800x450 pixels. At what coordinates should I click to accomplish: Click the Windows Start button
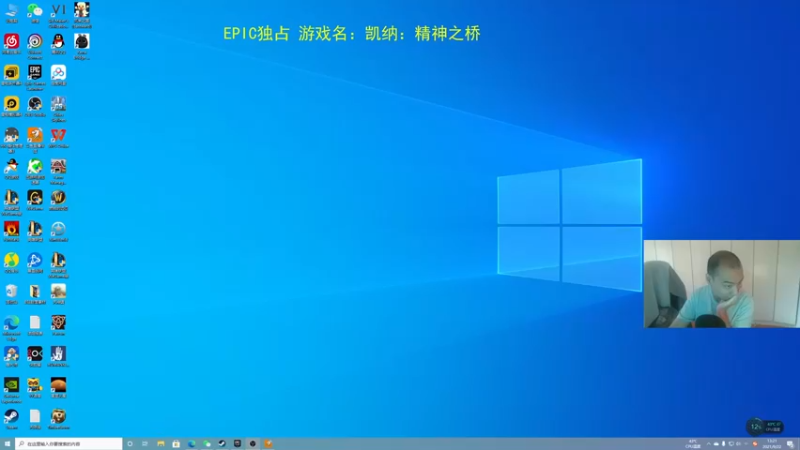click(7, 444)
